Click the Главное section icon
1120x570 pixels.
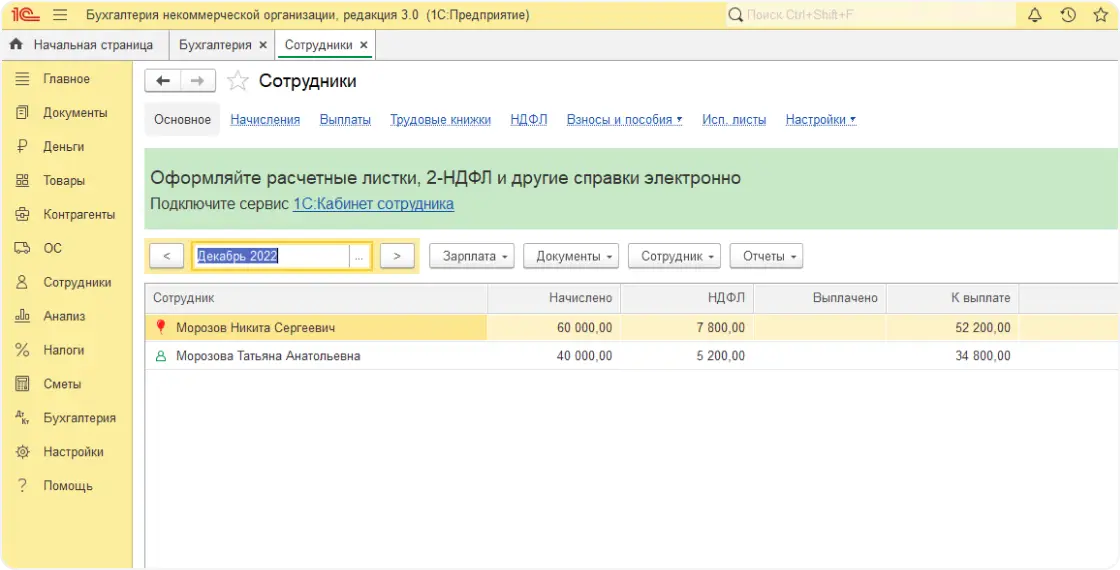[22, 79]
